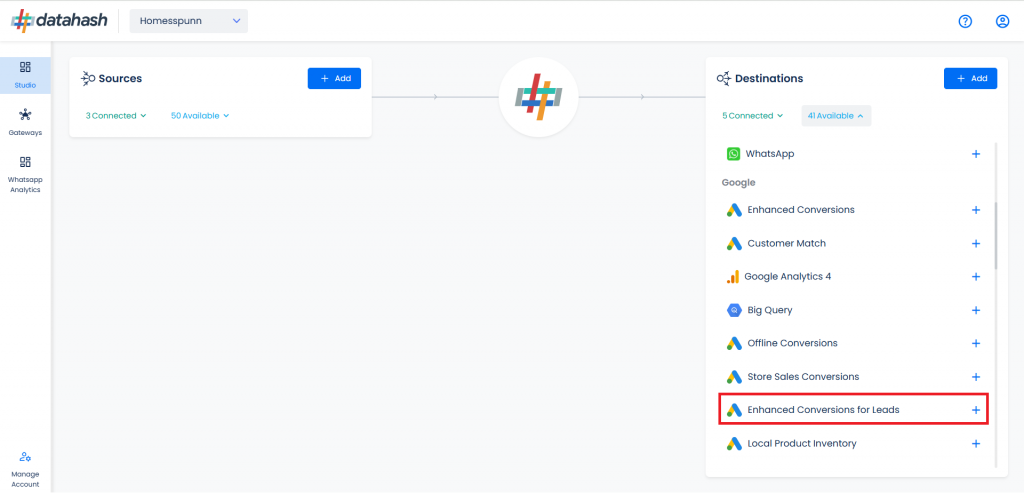Open the help question mark icon
Viewport: 1024px width, 493px height.
965,22
